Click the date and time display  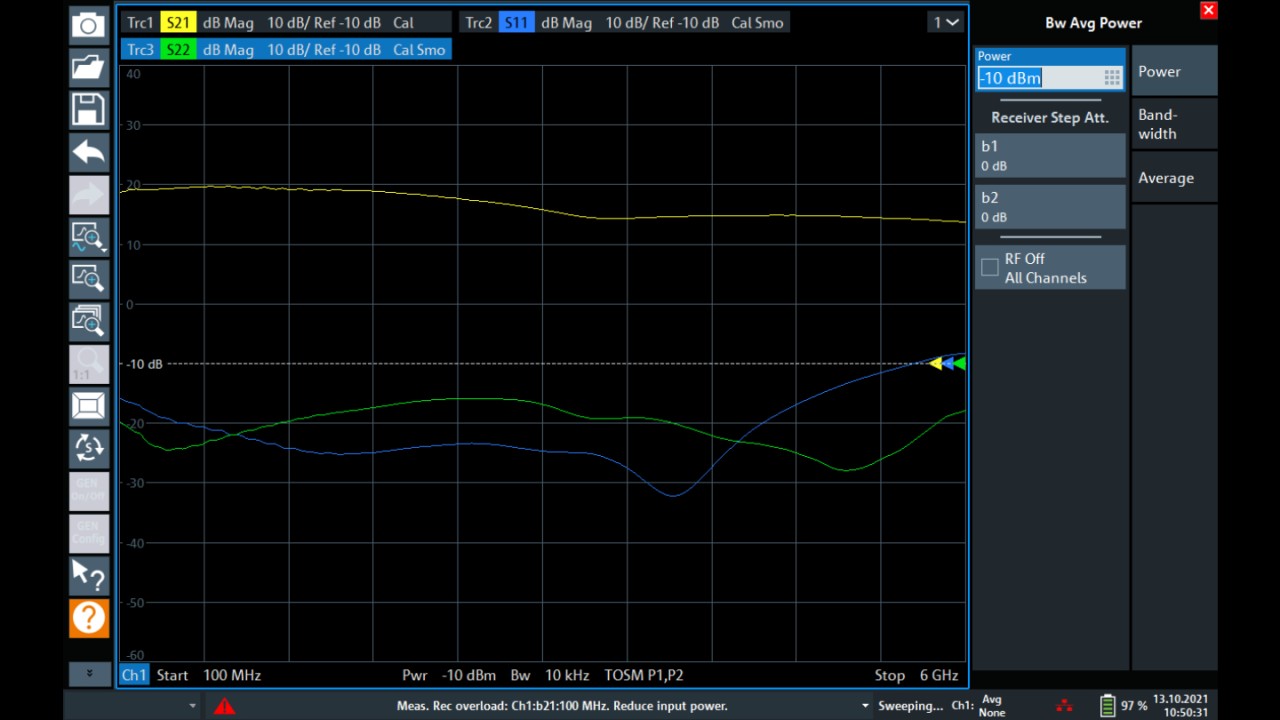pos(1180,706)
